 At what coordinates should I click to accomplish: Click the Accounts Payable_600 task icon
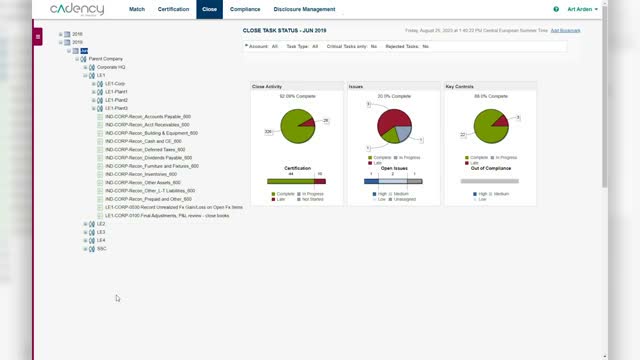[100, 117]
